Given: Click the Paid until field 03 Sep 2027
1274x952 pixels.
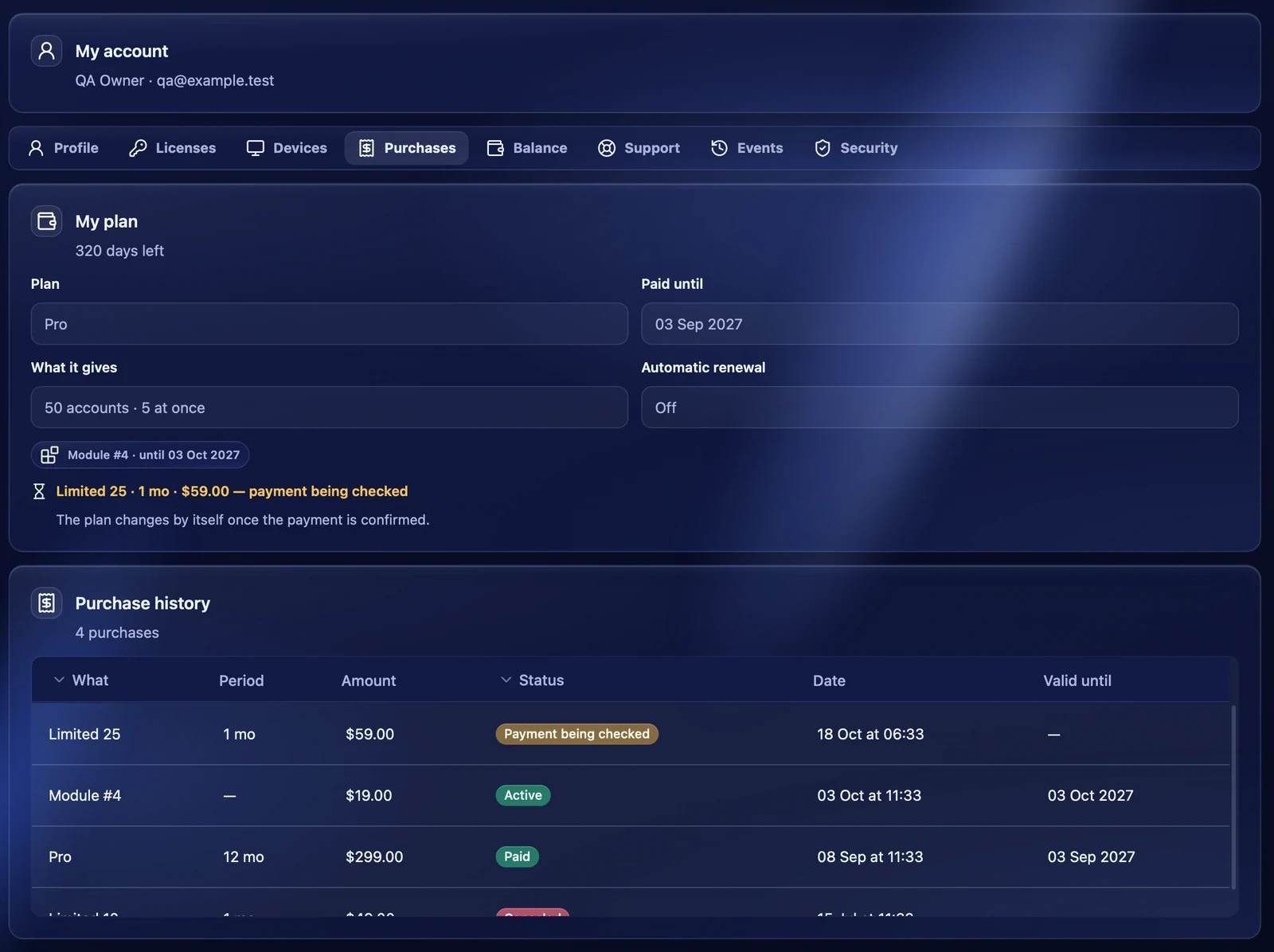Looking at the screenshot, I should 940,324.
